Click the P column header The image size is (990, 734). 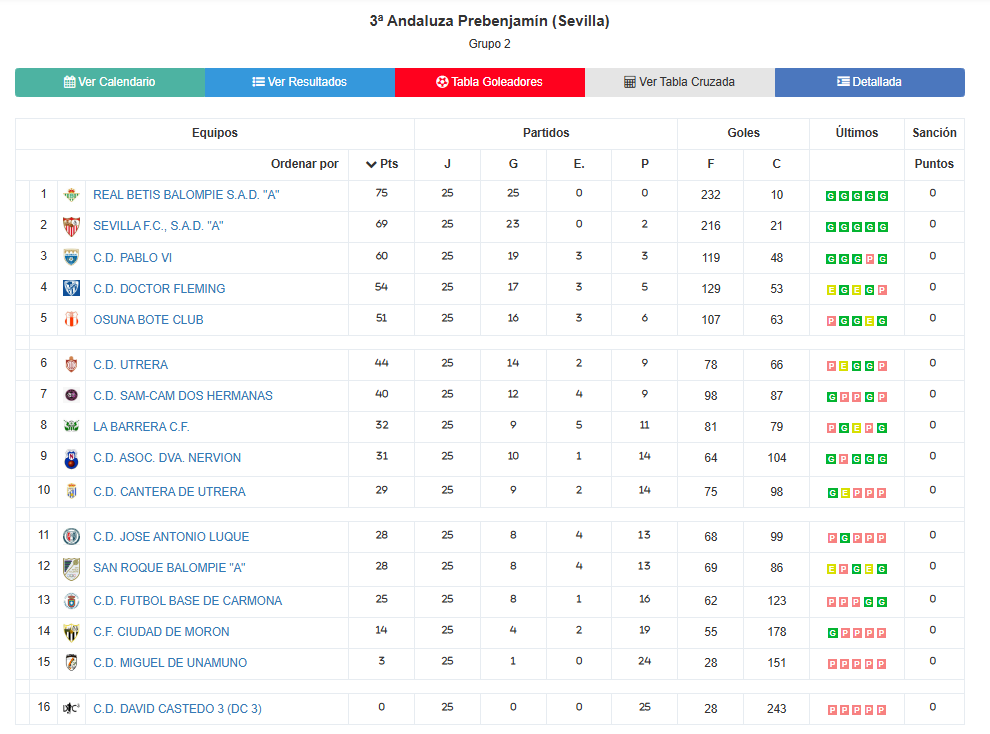point(645,164)
